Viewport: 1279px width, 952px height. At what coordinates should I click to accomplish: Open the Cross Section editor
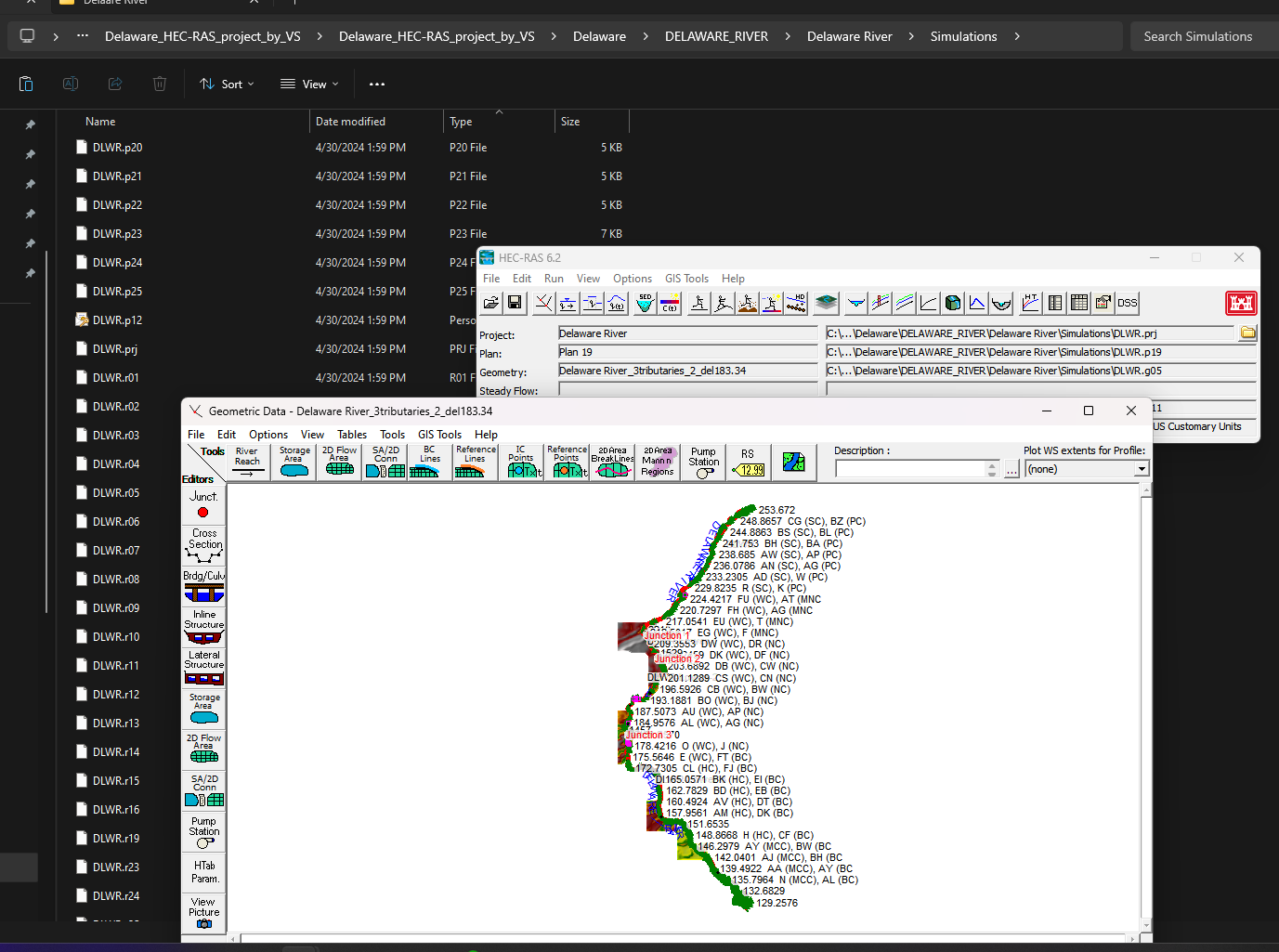click(204, 546)
